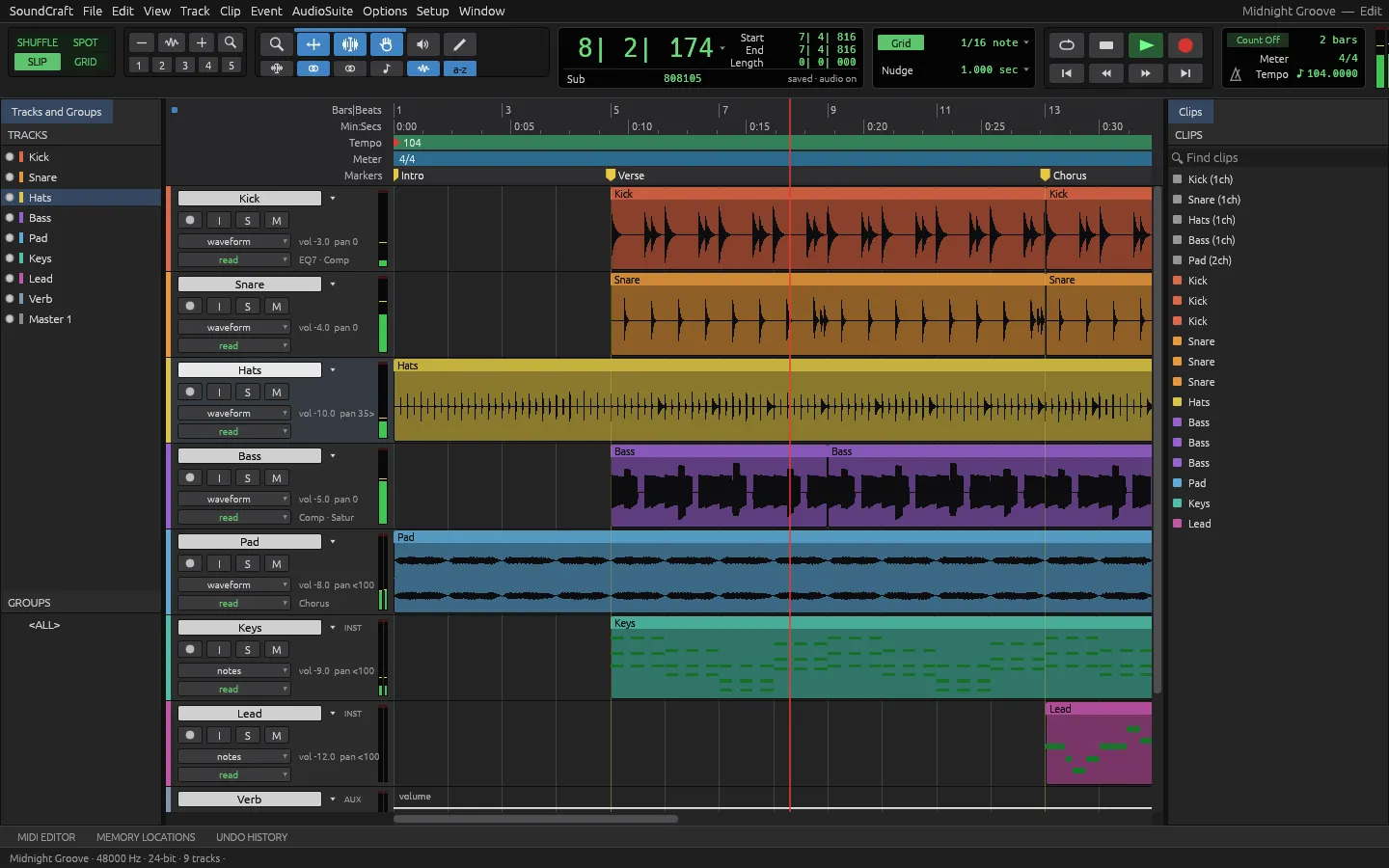Open the Event menu
Image resolution: width=1389 pixels, height=868 pixels.
(x=266, y=12)
